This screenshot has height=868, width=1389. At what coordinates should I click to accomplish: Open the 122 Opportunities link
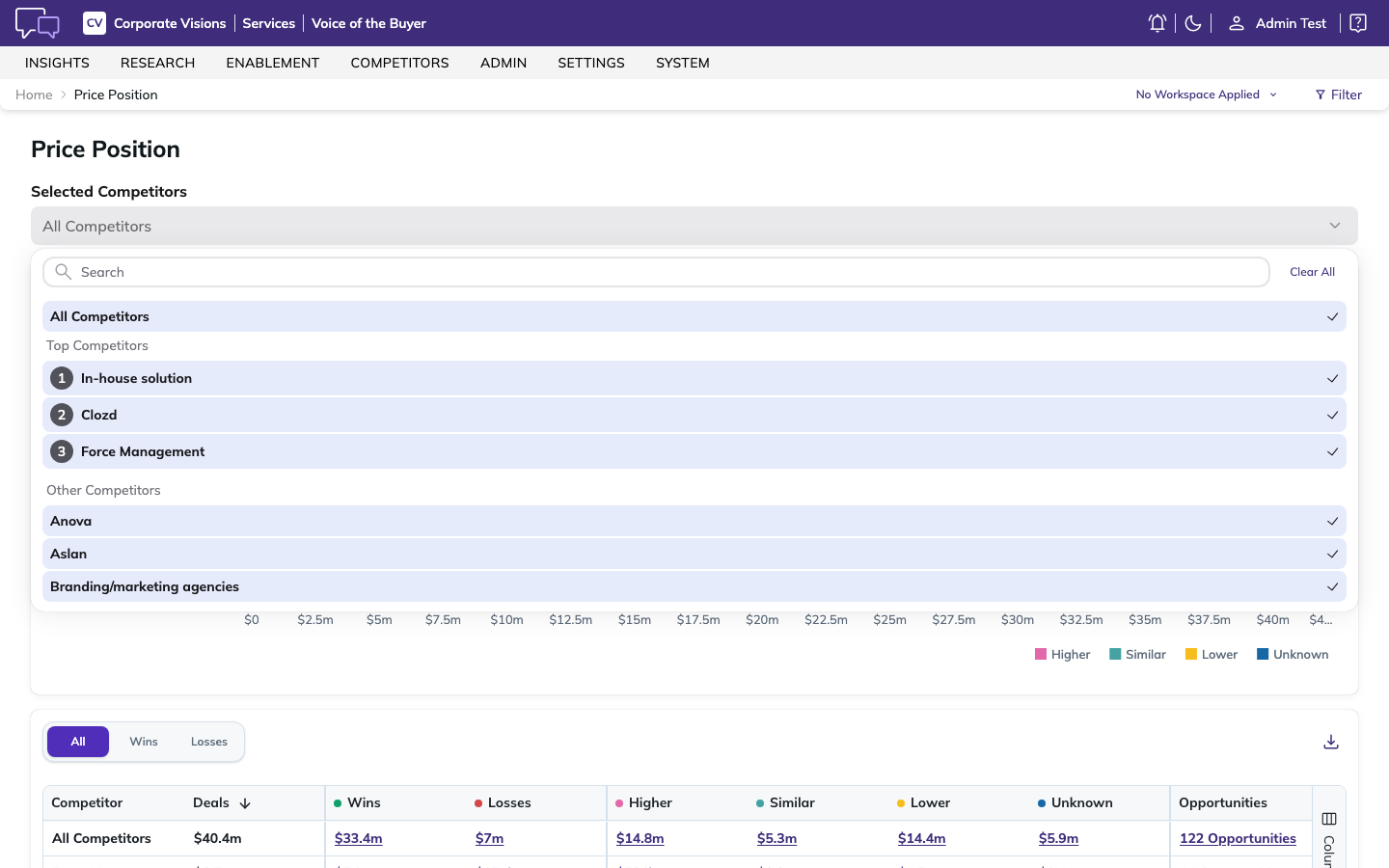tap(1238, 838)
